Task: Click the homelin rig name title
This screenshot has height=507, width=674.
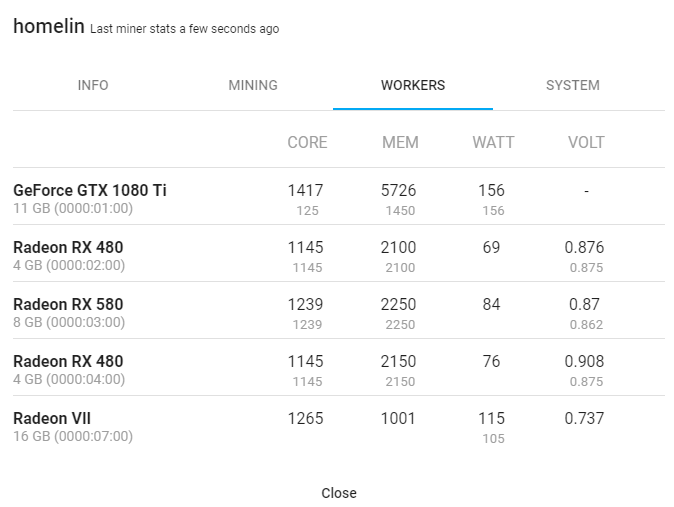Action: click(x=49, y=26)
